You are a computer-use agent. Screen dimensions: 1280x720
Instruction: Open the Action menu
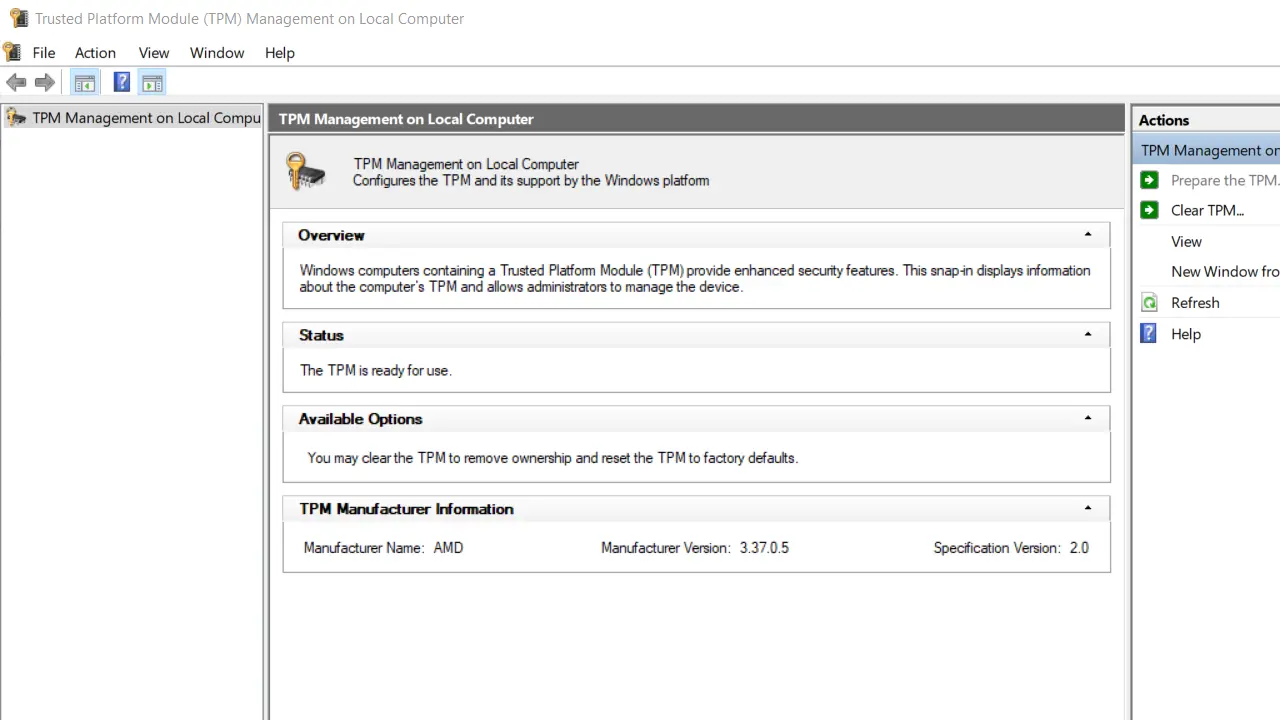(95, 53)
